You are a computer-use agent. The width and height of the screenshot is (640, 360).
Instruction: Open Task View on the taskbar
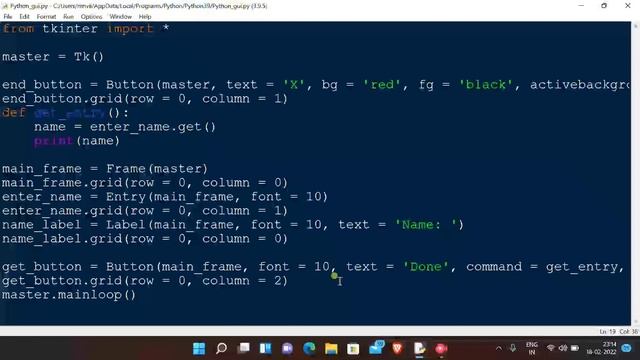click(x=244, y=349)
